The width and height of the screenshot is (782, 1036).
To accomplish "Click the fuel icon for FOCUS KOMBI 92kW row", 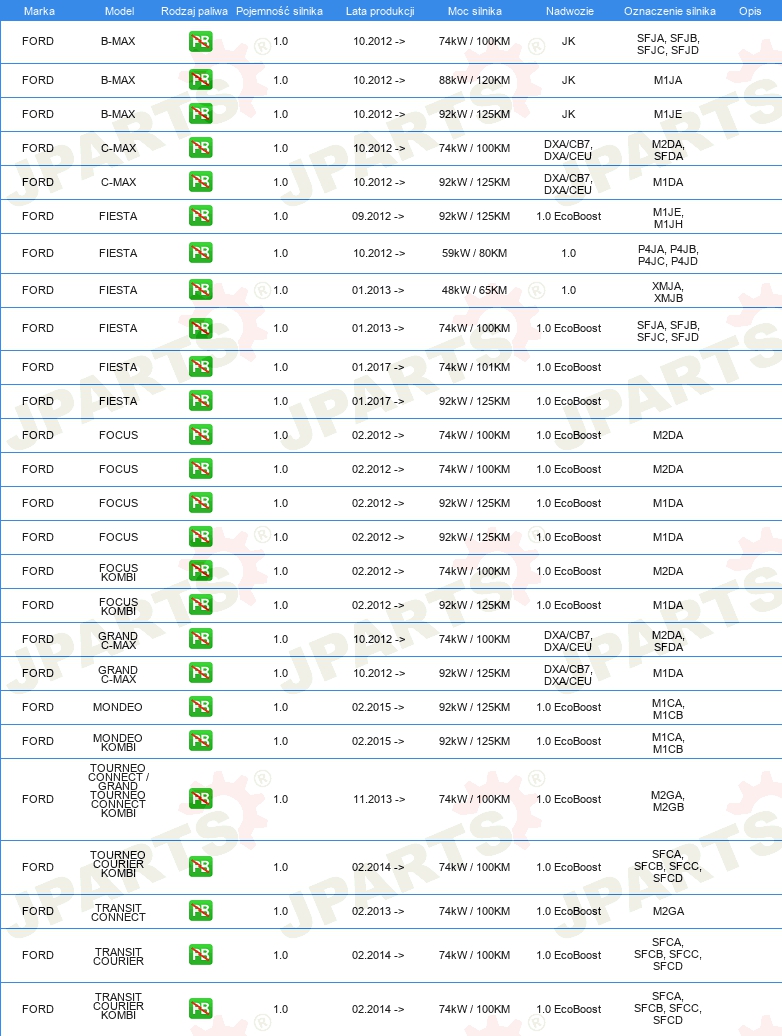I will tap(201, 605).
